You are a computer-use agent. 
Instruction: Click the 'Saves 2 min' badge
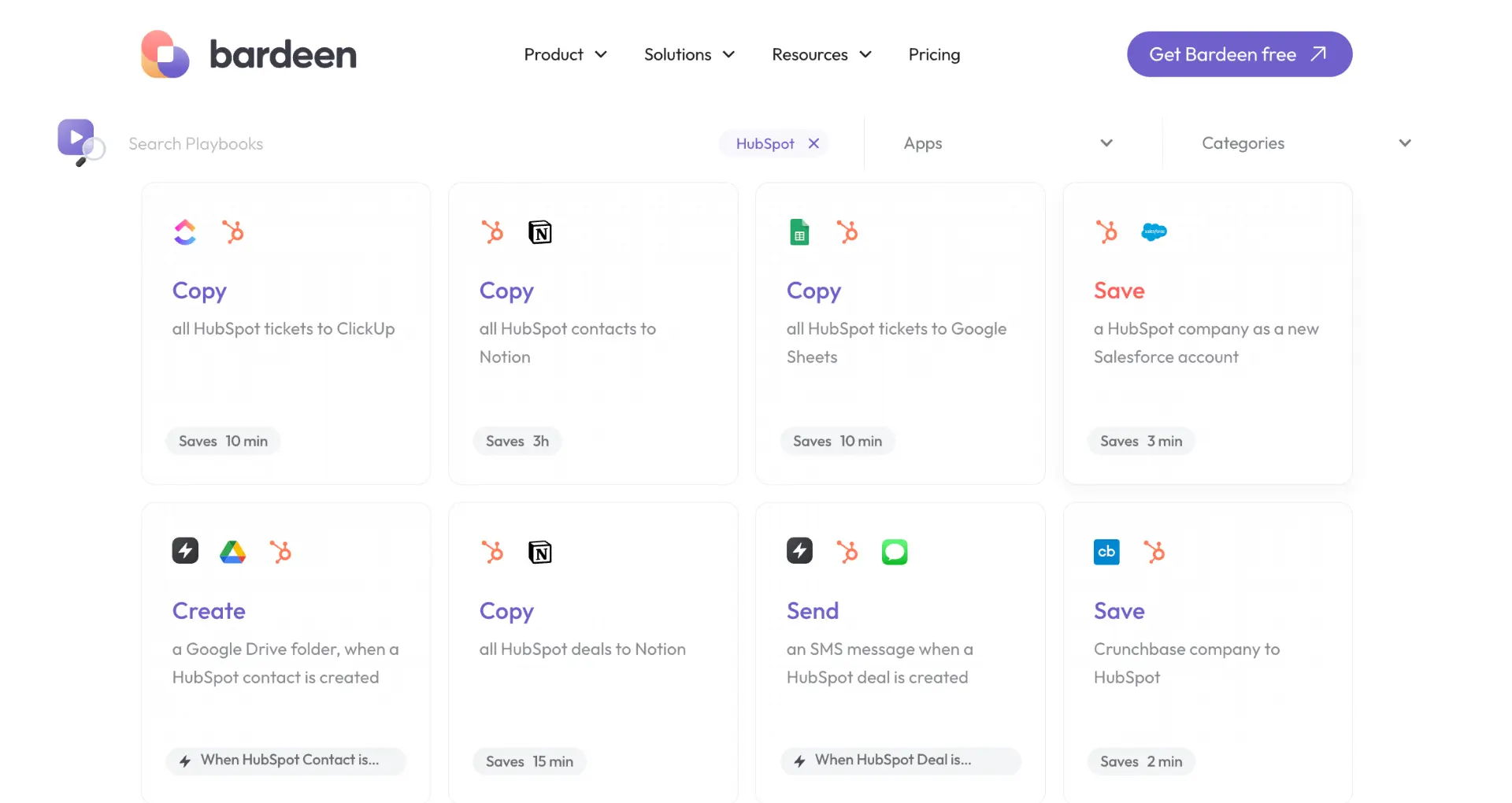tap(1141, 761)
